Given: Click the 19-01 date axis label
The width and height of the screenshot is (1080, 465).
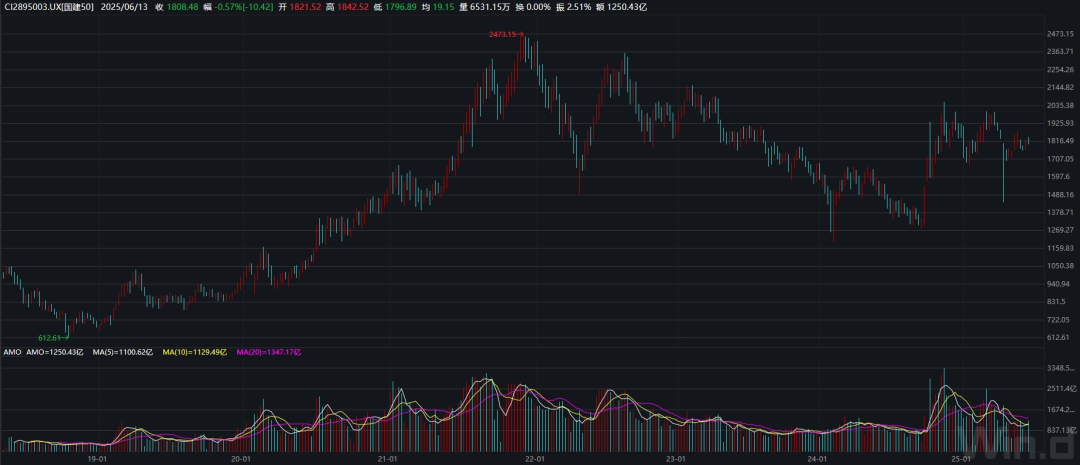Looking at the screenshot, I should pos(97,459).
